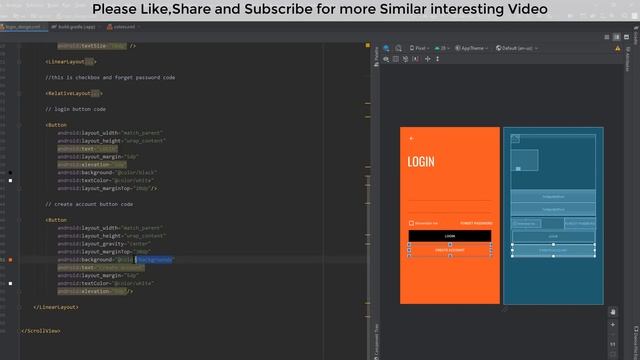Click the '// create account button code' comment
Viewport: 640px width, 360px height.
coord(89,204)
